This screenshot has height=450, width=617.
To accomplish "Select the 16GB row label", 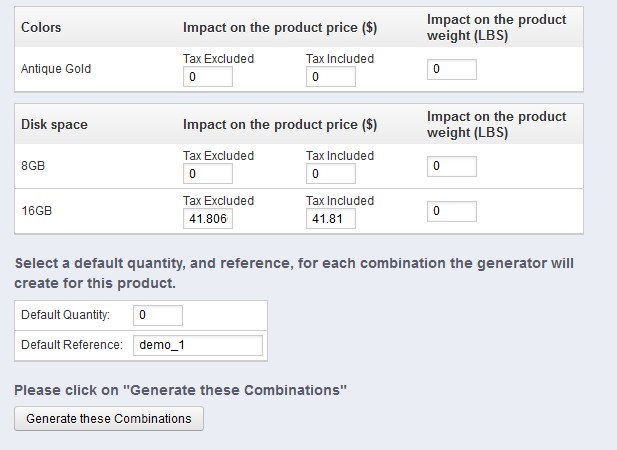I will [x=37, y=212].
